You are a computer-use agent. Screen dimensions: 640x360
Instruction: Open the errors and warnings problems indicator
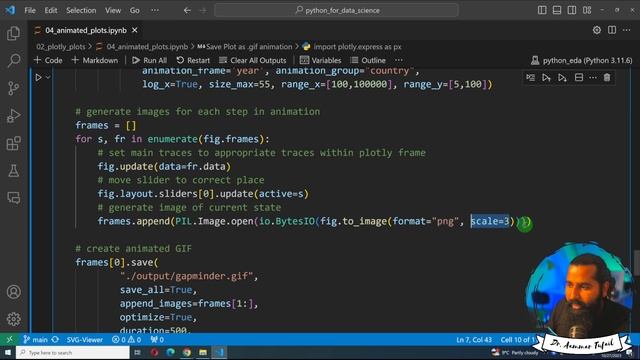tap(127, 340)
